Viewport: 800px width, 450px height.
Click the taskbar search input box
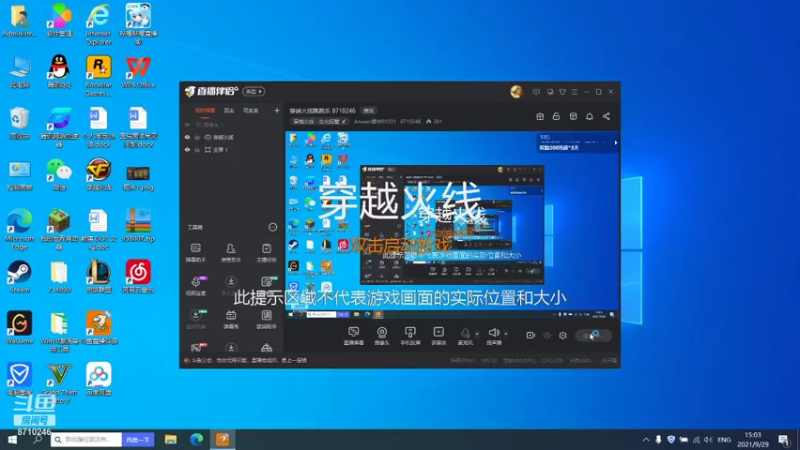click(x=86, y=439)
